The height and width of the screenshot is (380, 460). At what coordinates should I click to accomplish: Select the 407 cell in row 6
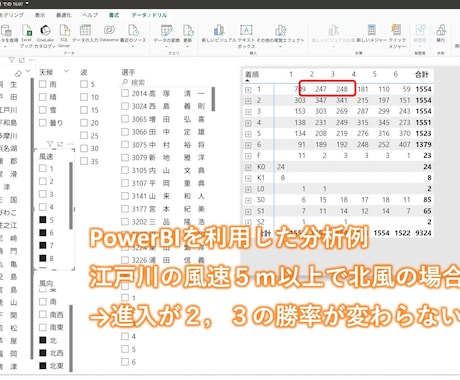click(x=405, y=145)
